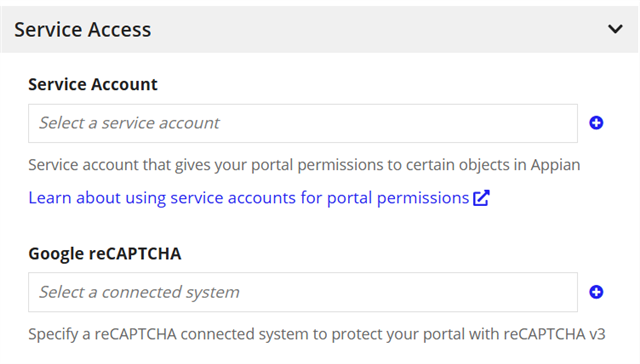Click 'portal permissions' words in the blue link
The height and width of the screenshot is (364, 640).
pos(398,198)
